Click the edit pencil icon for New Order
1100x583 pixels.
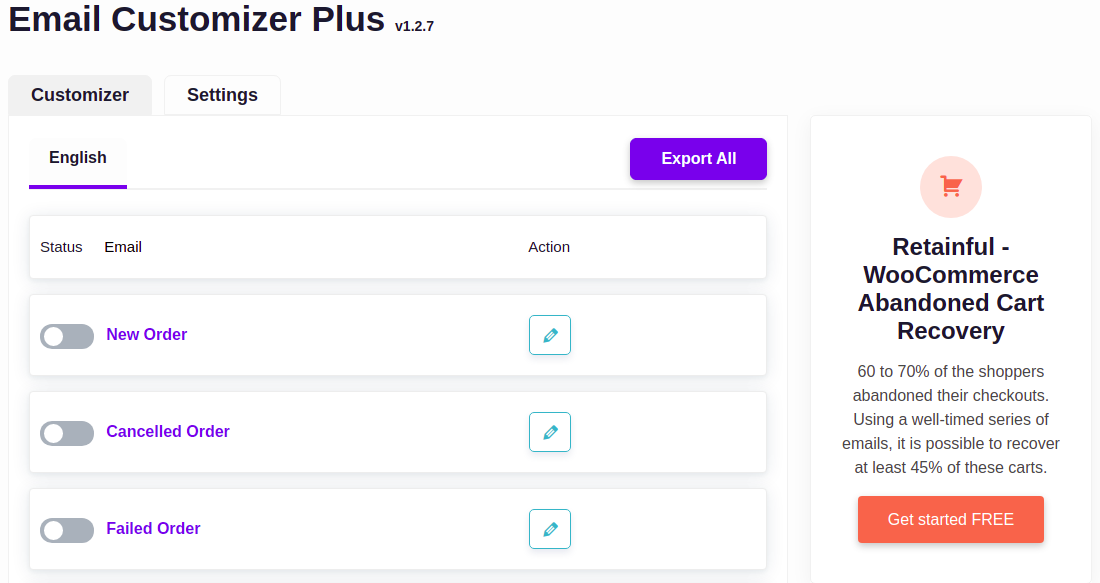point(550,335)
